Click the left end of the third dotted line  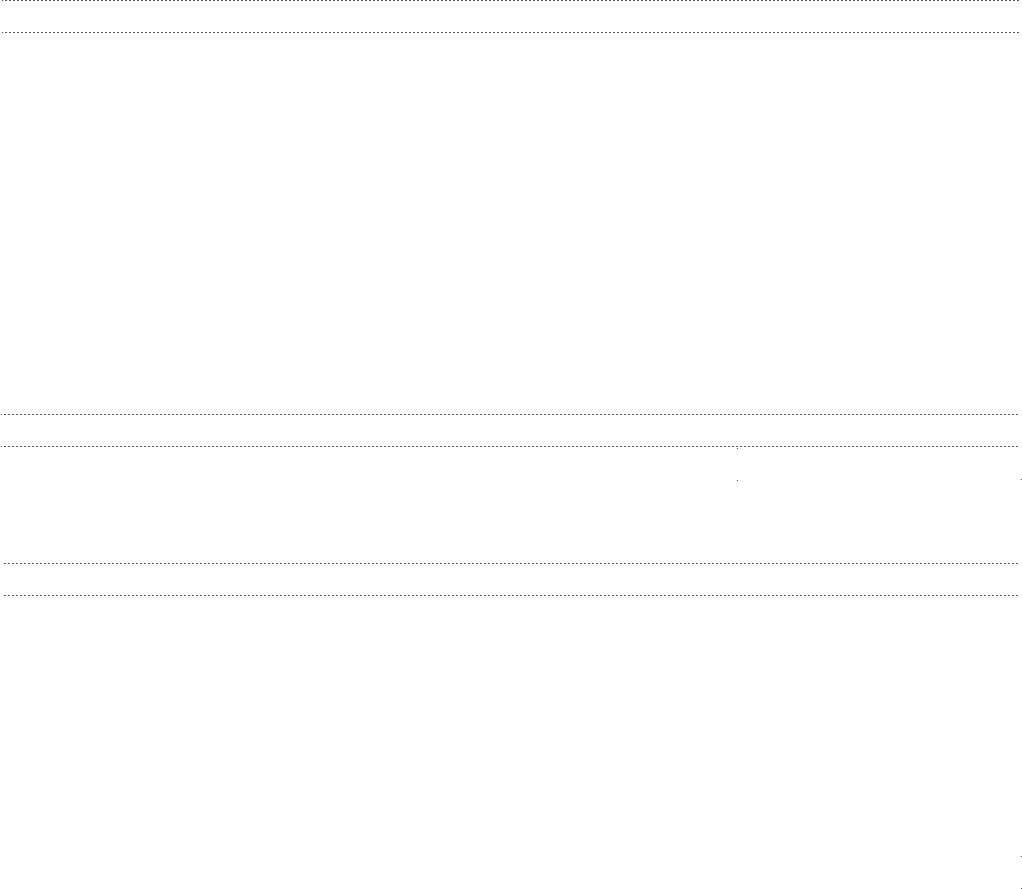(3, 414)
